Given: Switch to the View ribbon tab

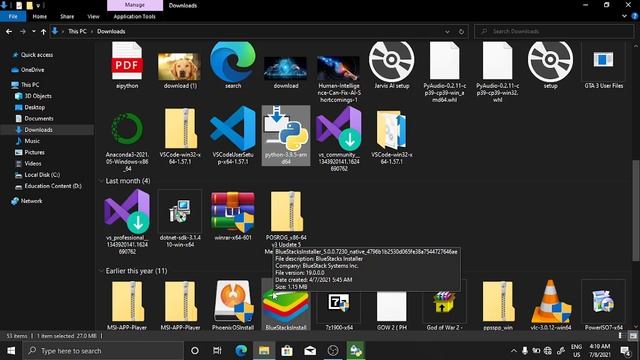Looking at the screenshot, I should pos(93,16).
